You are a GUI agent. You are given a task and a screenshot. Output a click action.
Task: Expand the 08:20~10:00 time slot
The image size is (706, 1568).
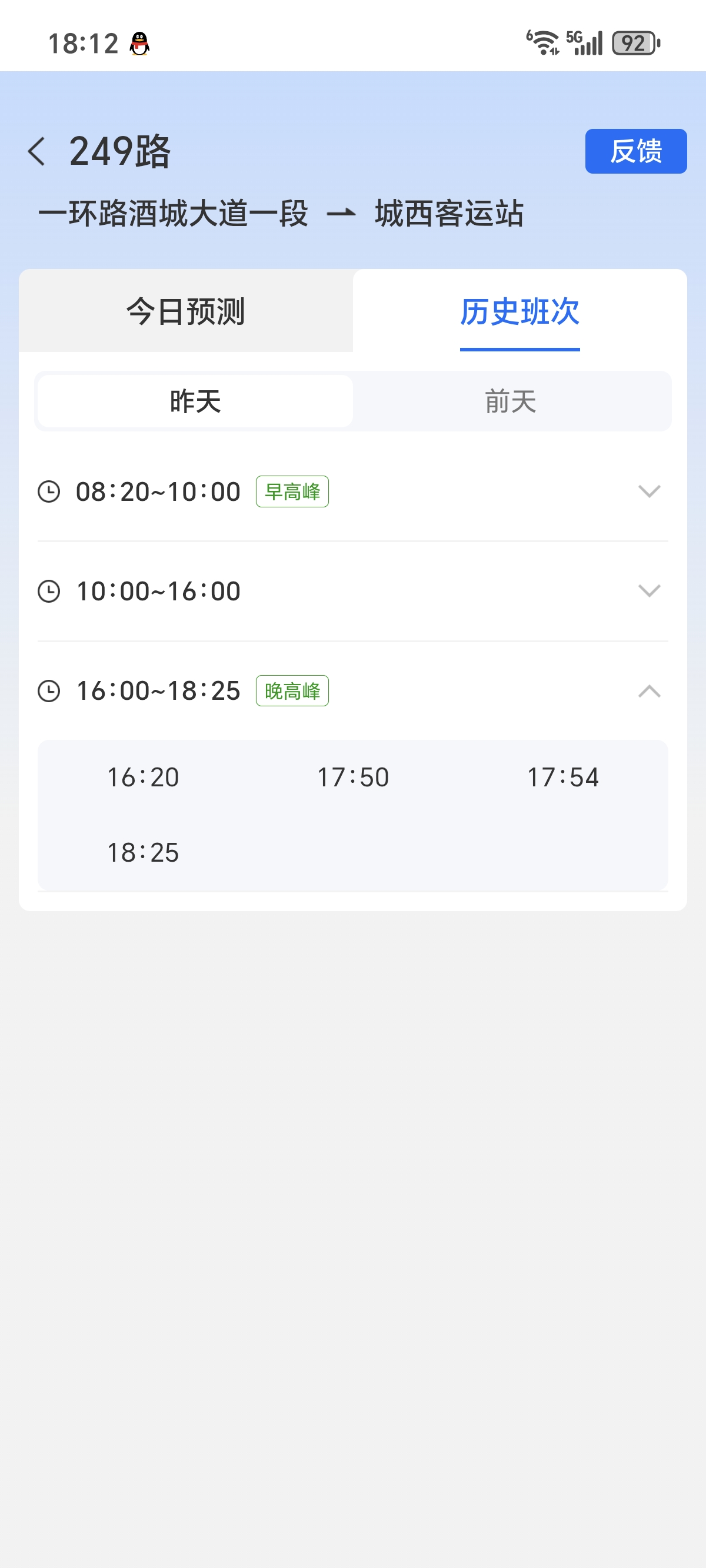coord(649,491)
